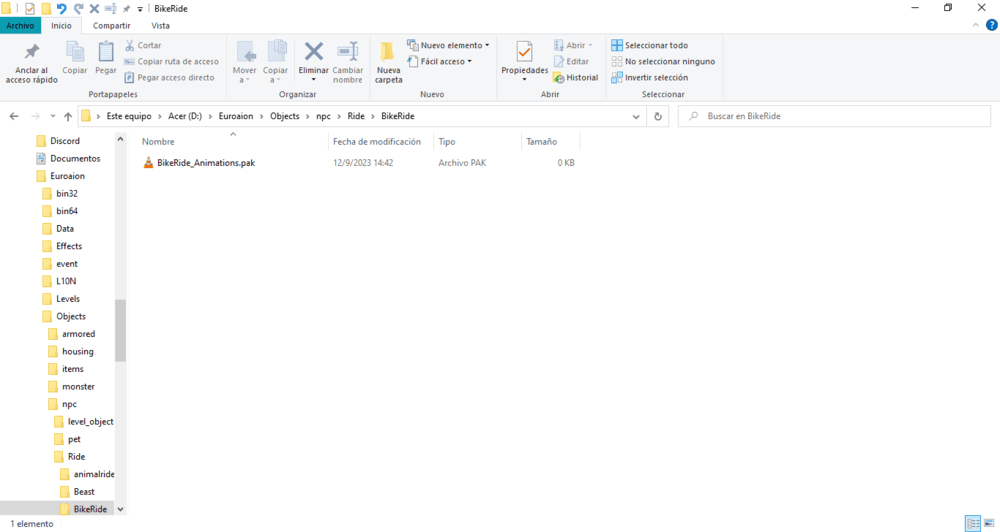This screenshot has height=532, width=1000.
Task: Open the Objects folder in navigation tree
Action: [71, 316]
